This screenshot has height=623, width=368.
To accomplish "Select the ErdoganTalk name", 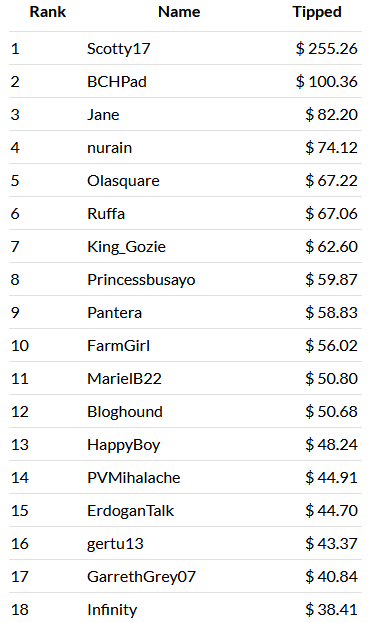I will 130,511.
